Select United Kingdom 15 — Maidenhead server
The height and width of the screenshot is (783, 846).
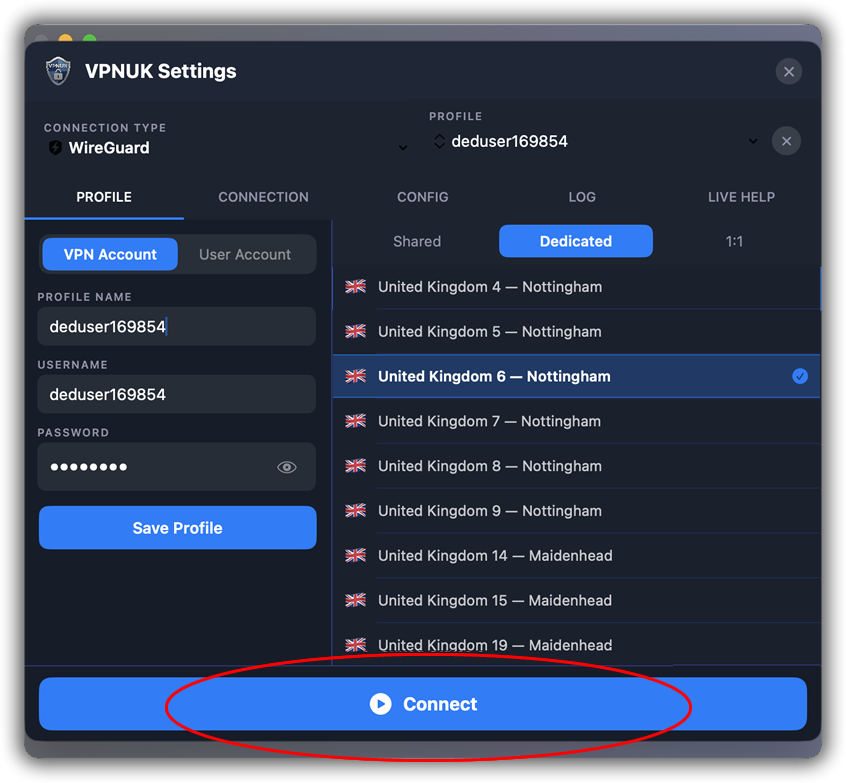(576, 601)
